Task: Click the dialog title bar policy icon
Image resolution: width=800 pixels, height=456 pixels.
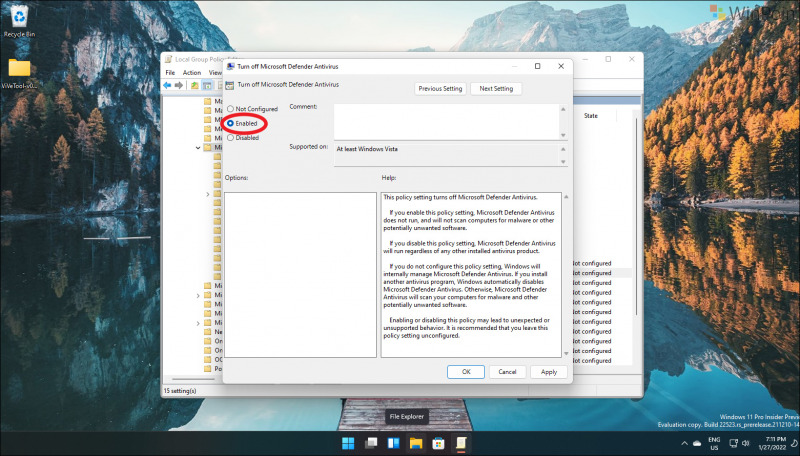Action: (231, 66)
